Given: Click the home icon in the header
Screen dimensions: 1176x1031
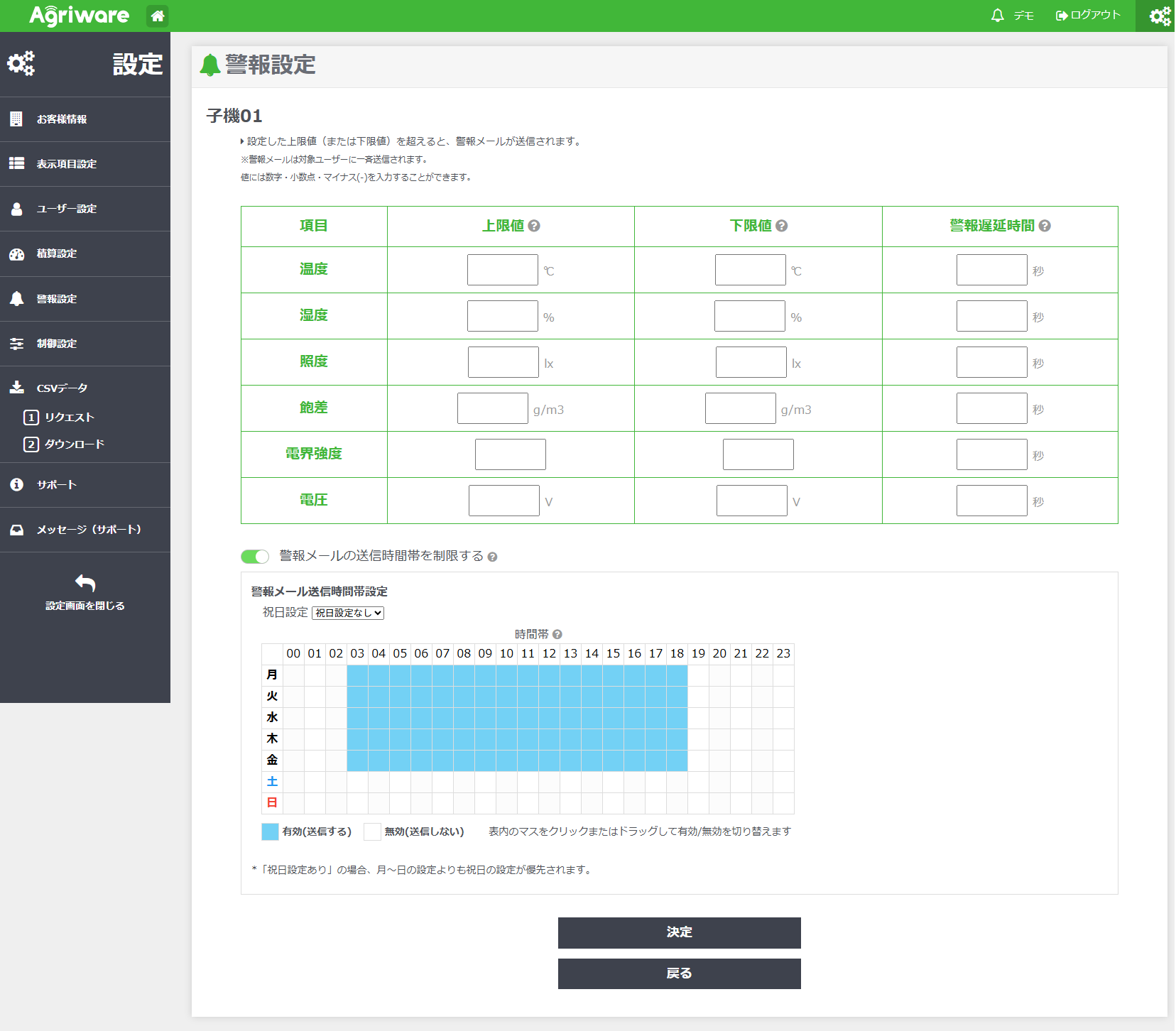Looking at the screenshot, I should [x=158, y=16].
